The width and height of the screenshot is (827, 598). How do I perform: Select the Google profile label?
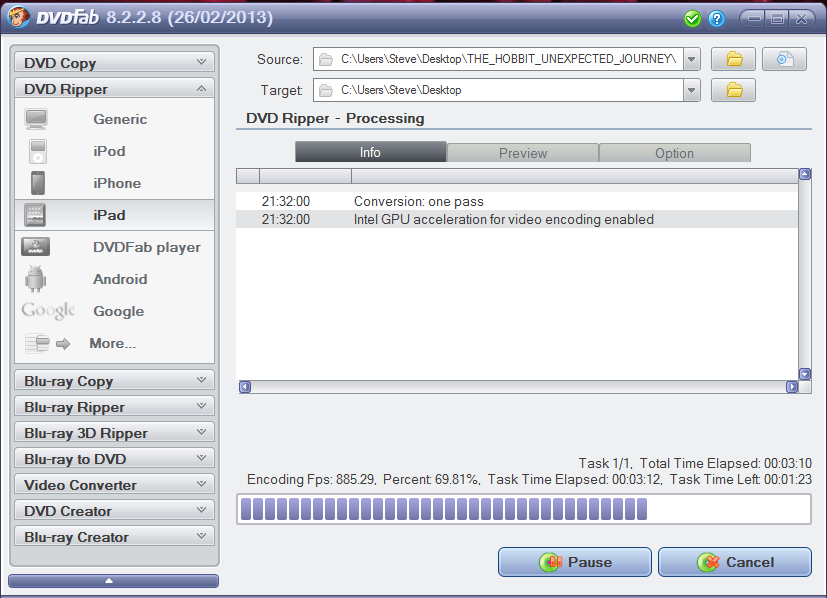119,311
